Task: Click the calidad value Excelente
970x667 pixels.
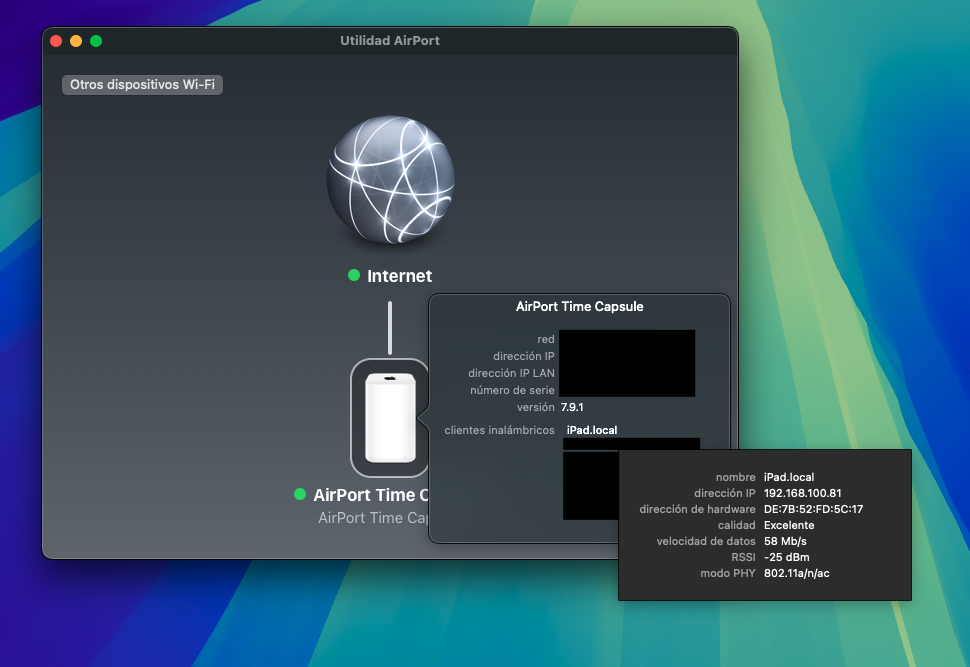Action: pos(789,525)
